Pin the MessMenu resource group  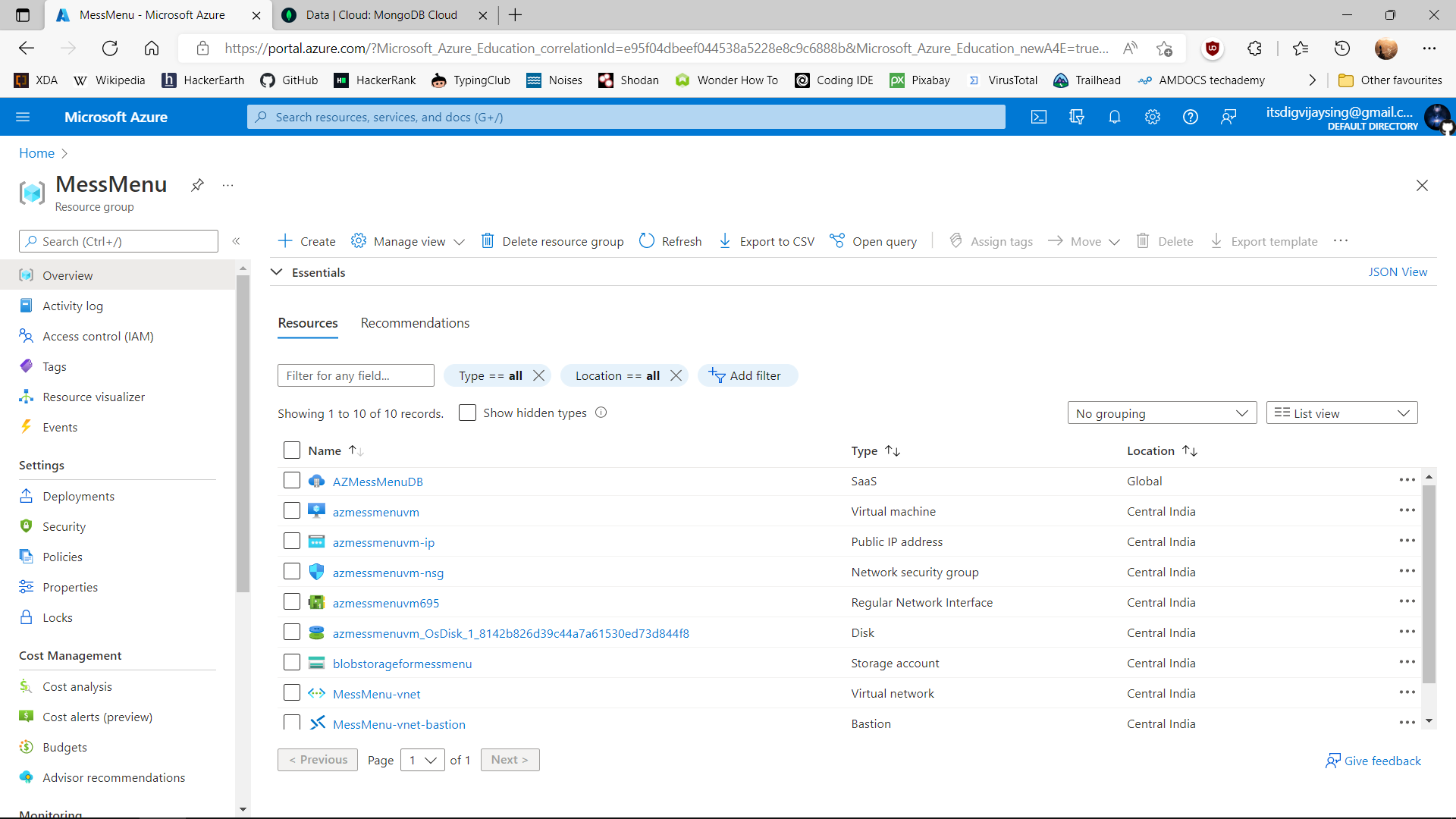197,184
